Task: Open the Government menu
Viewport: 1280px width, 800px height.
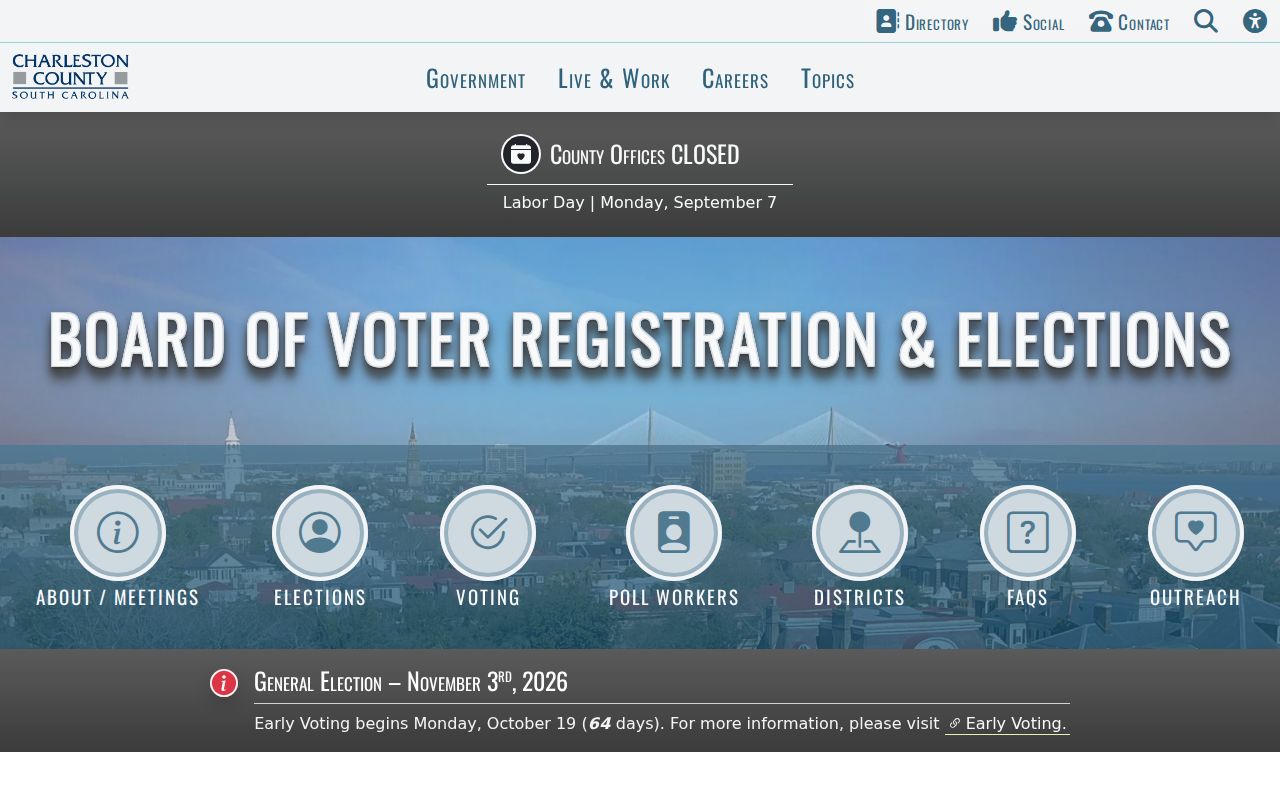Action: (476, 79)
